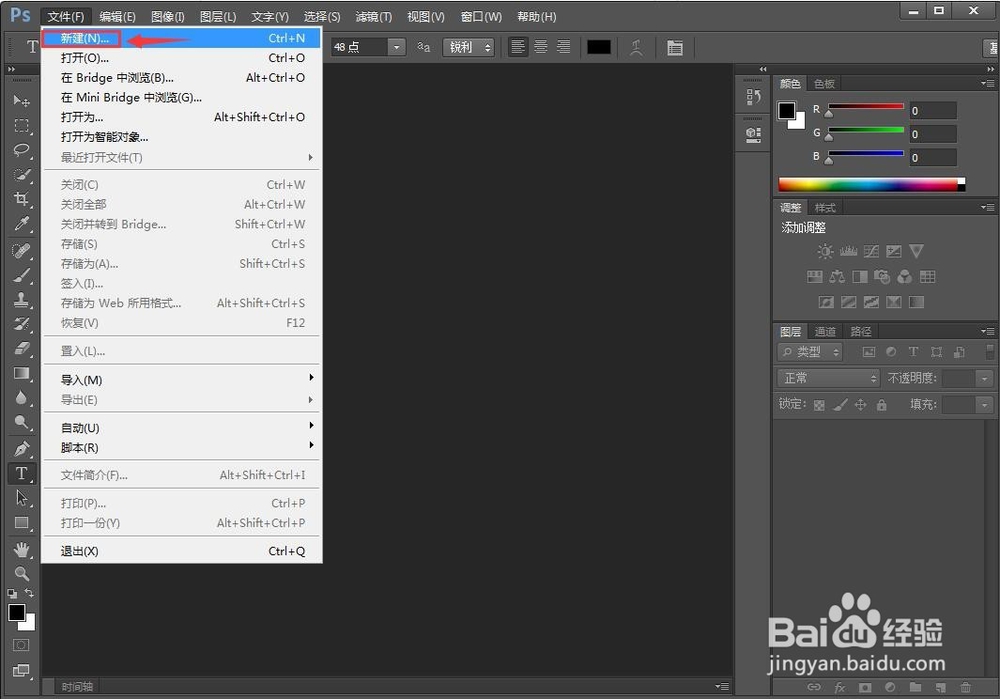Image resolution: width=1000 pixels, height=699 pixels.
Task: Toggle lock transparent pixels
Action: 820,404
